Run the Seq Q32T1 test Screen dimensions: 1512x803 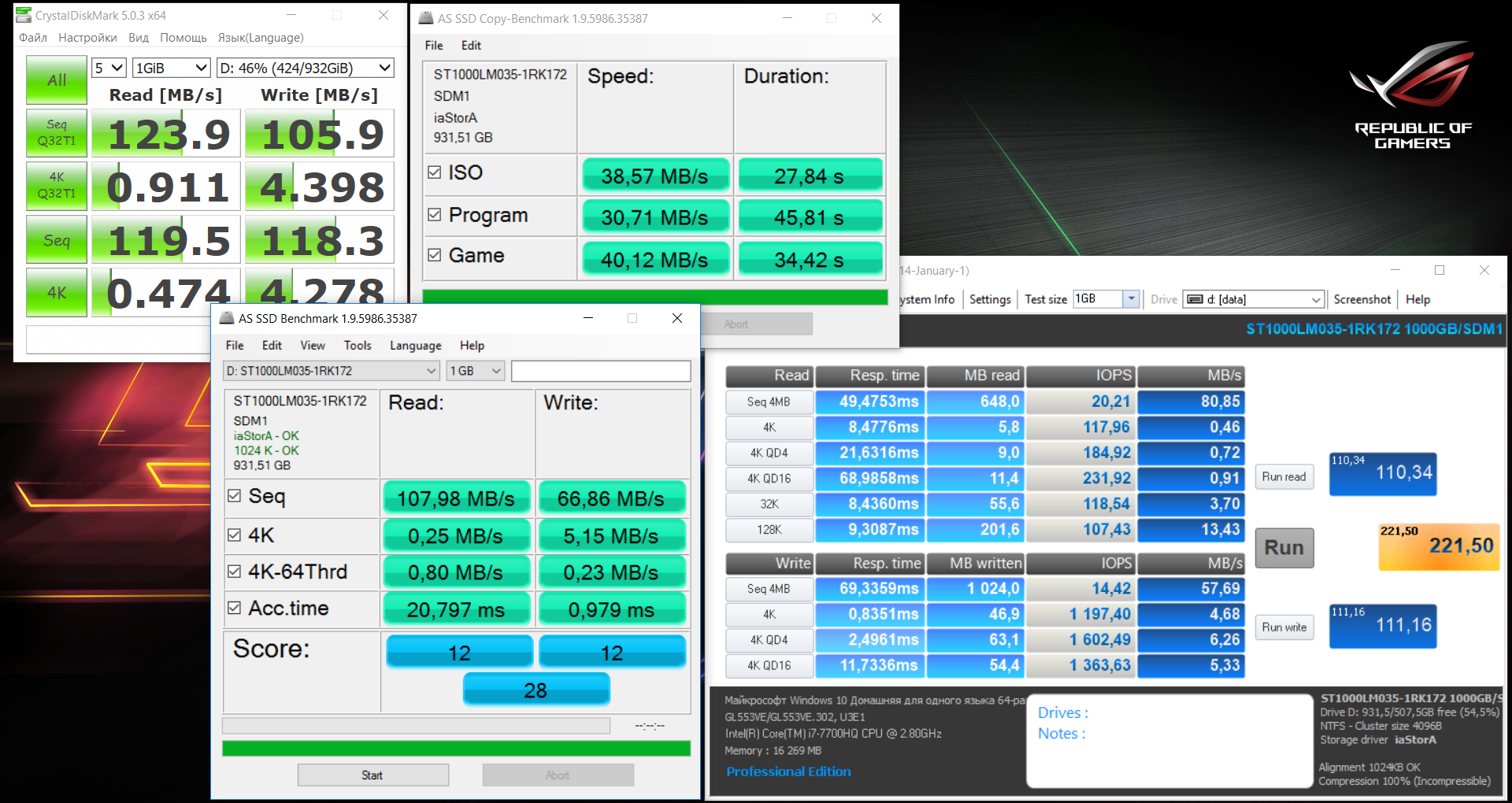click(57, 132)
